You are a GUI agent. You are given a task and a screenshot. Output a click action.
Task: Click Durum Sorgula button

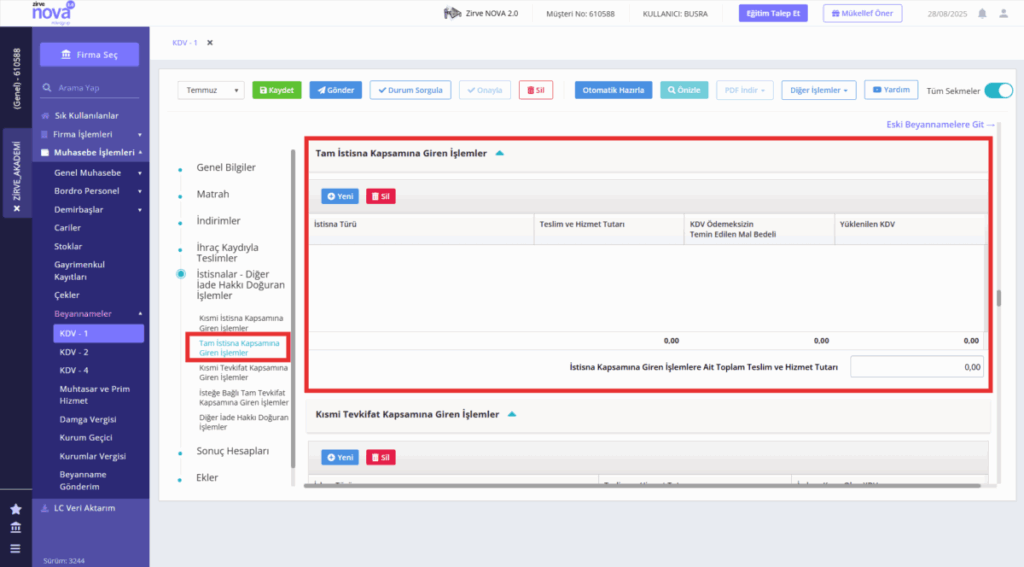(410, 90)
